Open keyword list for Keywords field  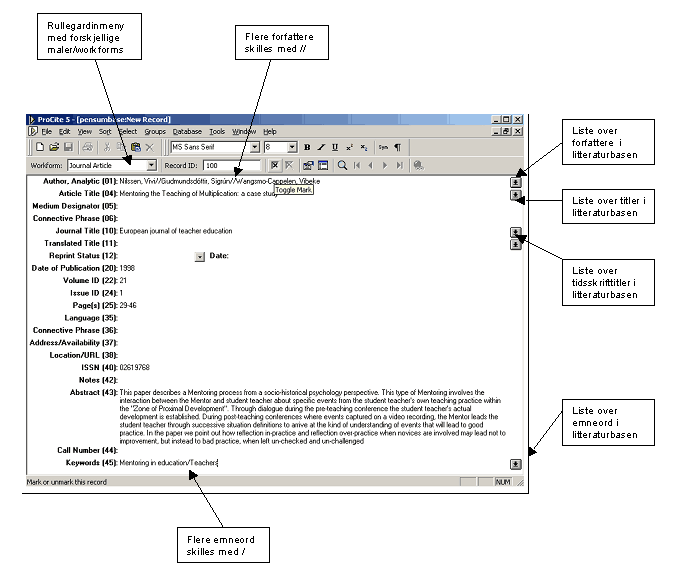tap(515, 464)
